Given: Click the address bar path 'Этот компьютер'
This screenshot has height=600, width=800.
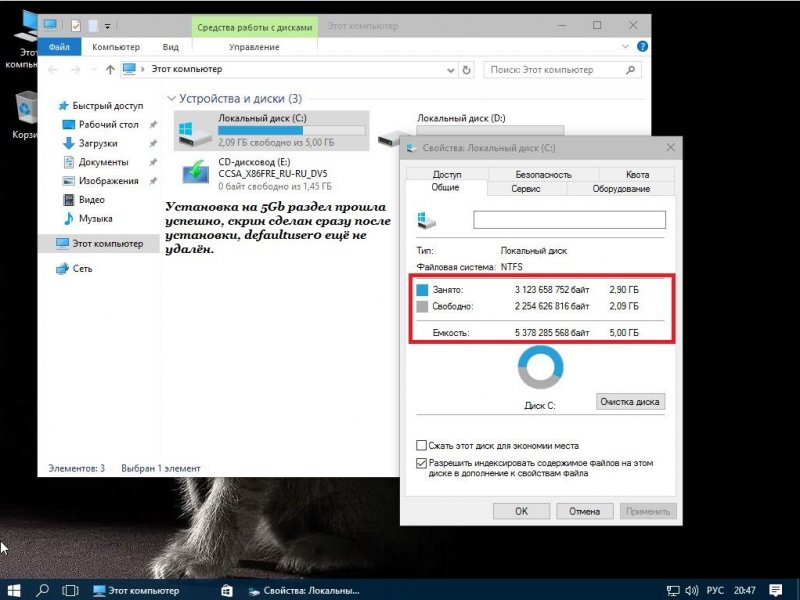Looking at the screenshot, I should pos(187,69).
